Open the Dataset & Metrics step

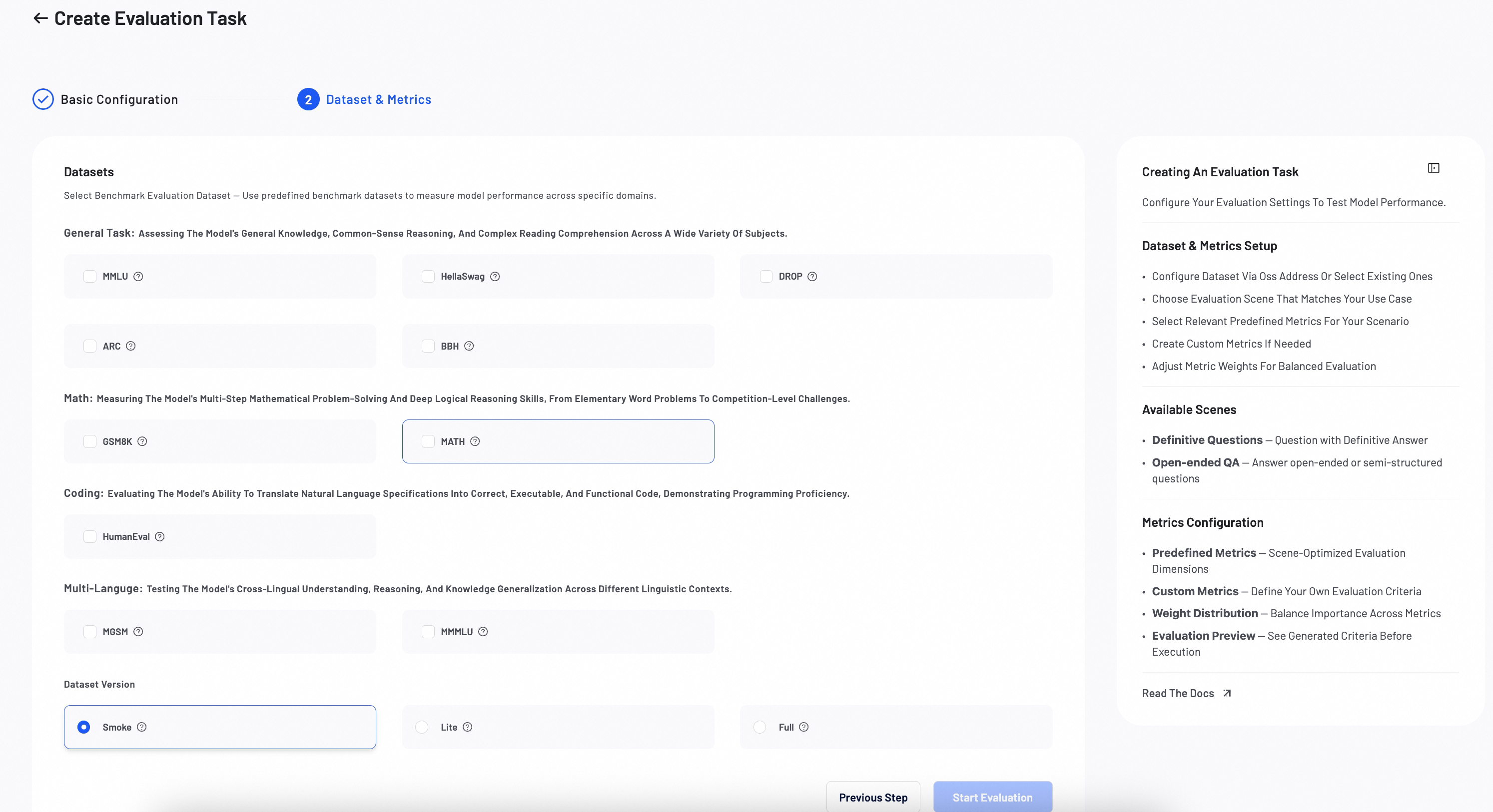(364, 99)
